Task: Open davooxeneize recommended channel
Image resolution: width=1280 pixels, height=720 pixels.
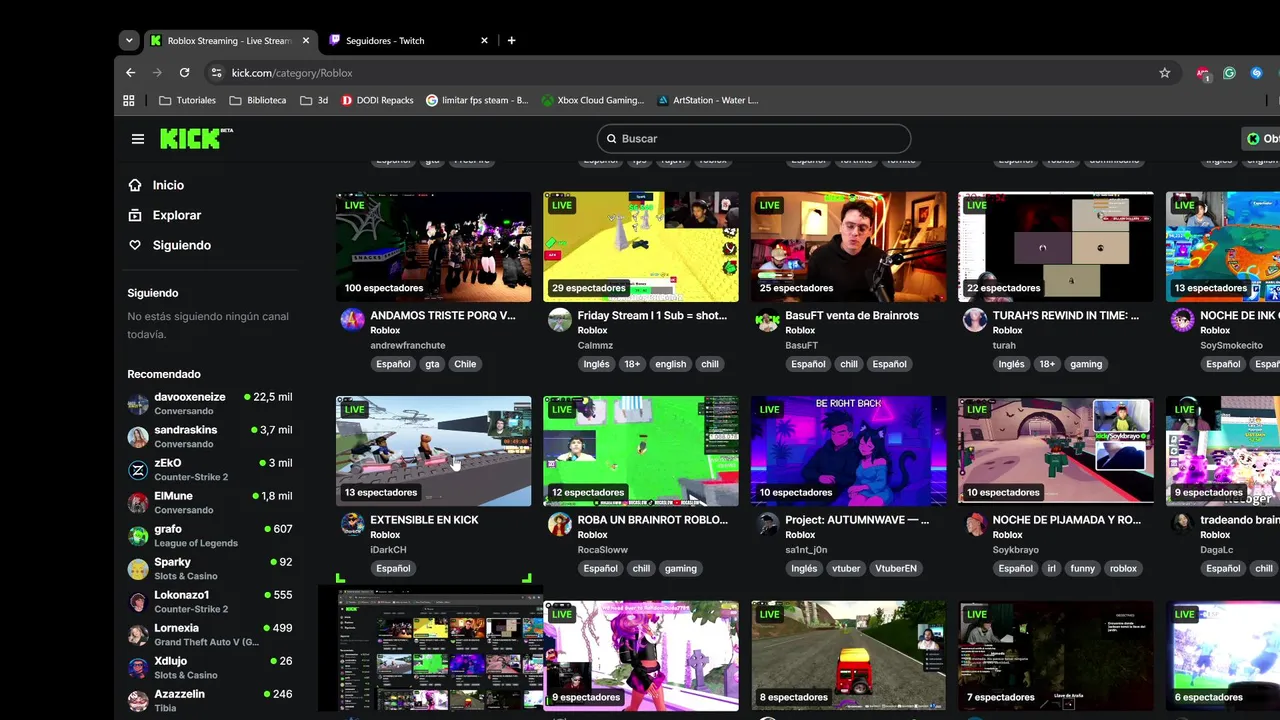Action: (210, 403)
